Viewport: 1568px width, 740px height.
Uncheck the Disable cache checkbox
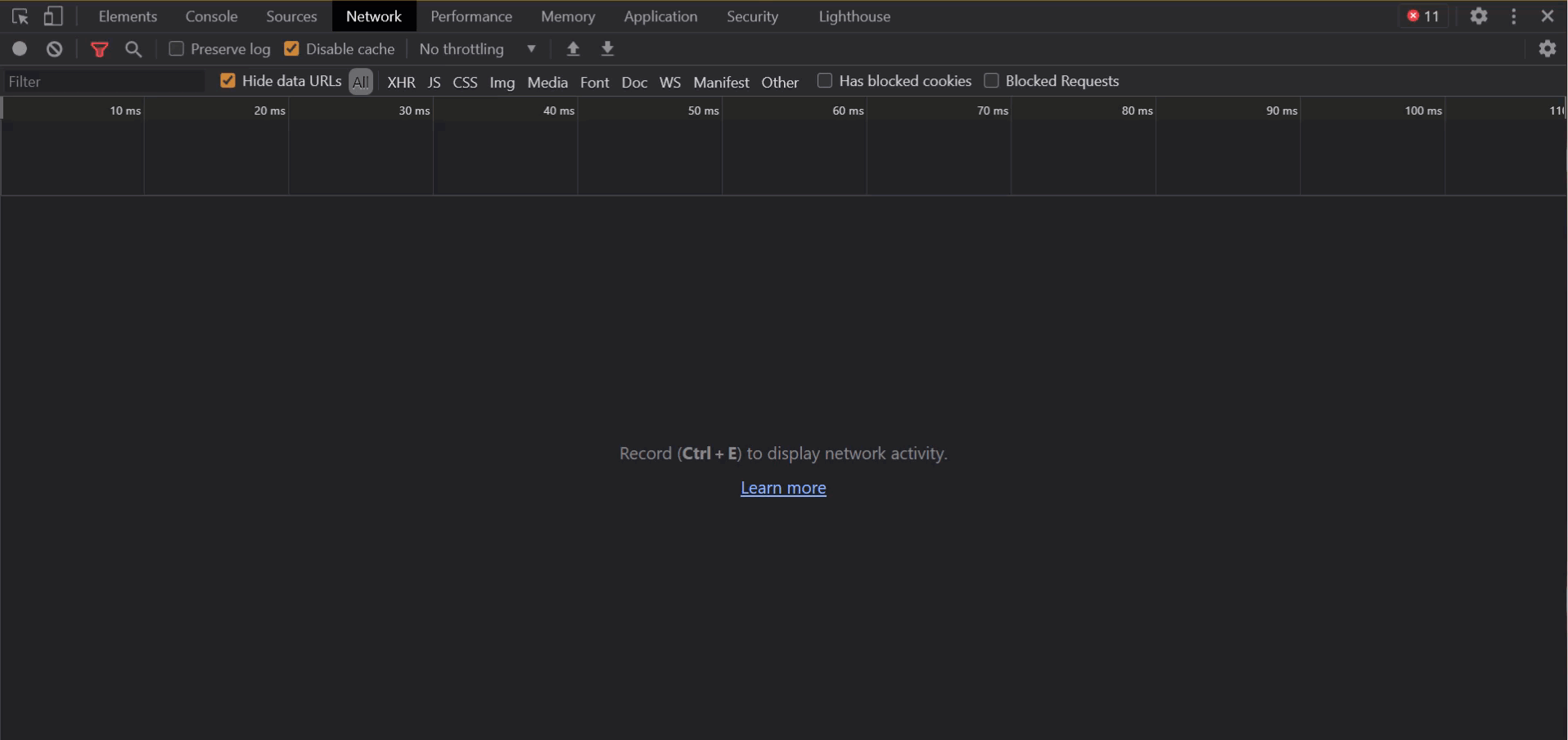click(x=291, y=49)
